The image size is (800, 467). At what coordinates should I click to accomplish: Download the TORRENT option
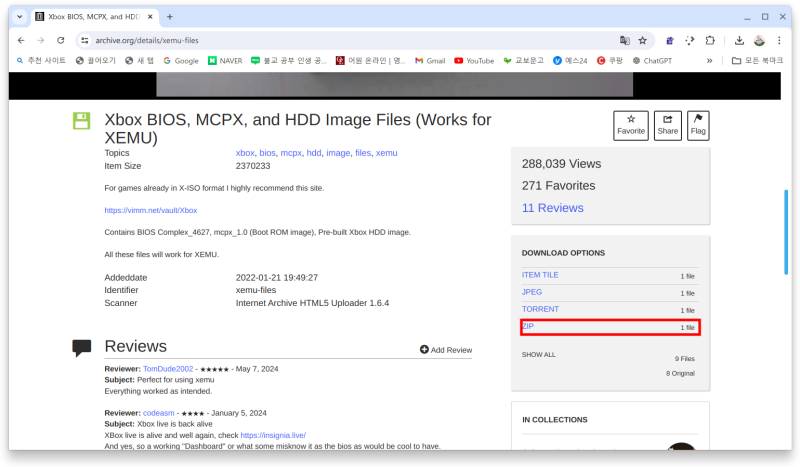[x=540, y=309]
